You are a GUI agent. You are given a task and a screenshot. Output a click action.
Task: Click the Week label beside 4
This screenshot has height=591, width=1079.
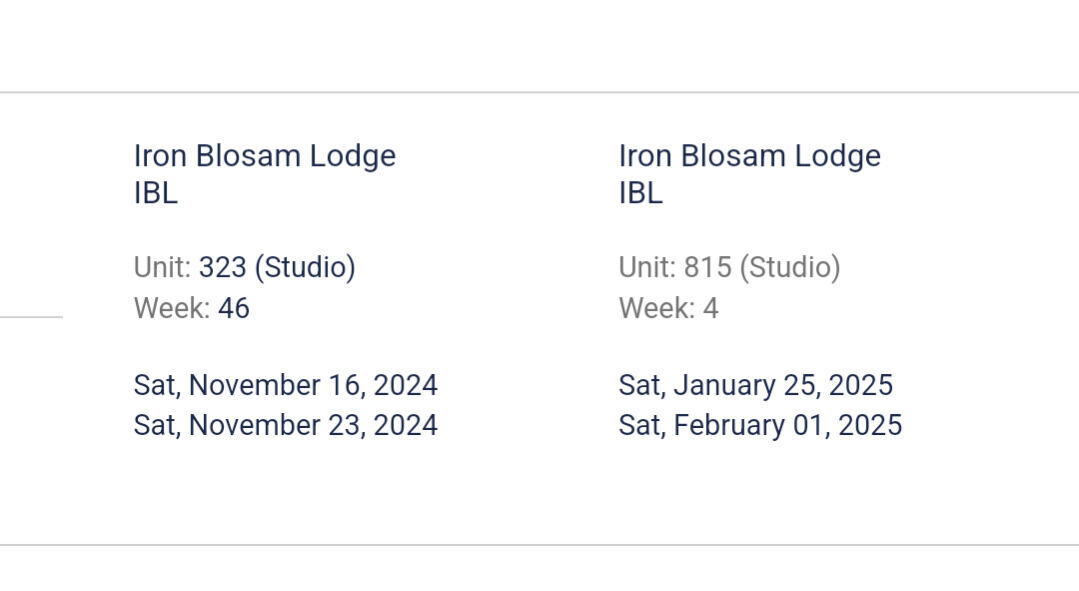point(656,309)
